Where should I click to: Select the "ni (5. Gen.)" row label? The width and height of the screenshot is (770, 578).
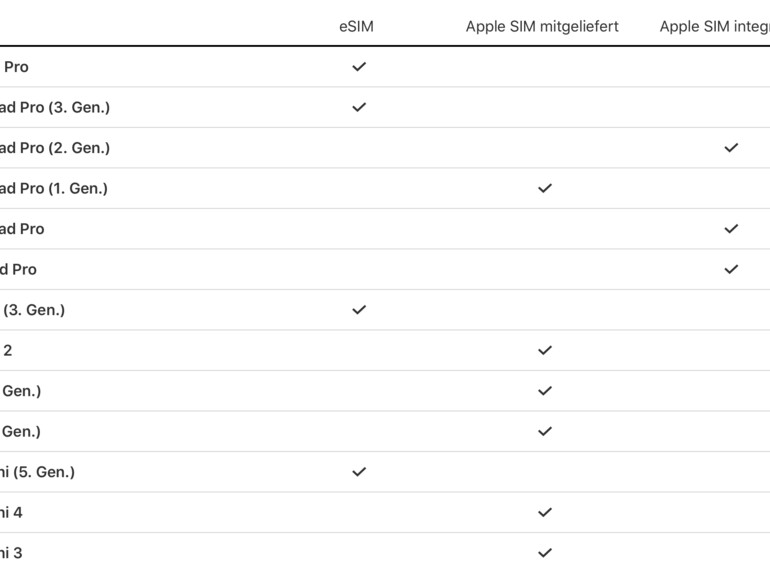point(37,472)
